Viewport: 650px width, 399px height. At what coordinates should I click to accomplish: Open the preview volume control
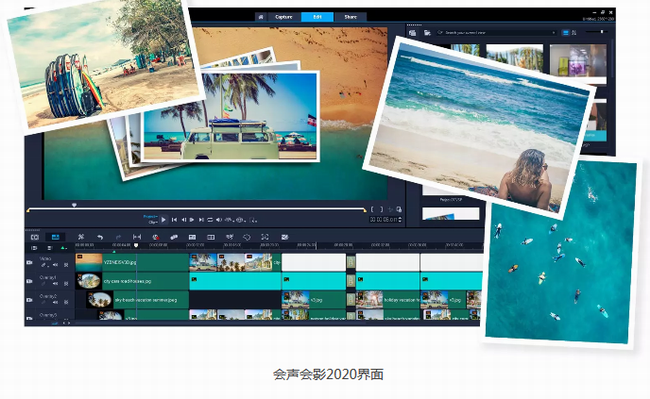tap(219, 220)
